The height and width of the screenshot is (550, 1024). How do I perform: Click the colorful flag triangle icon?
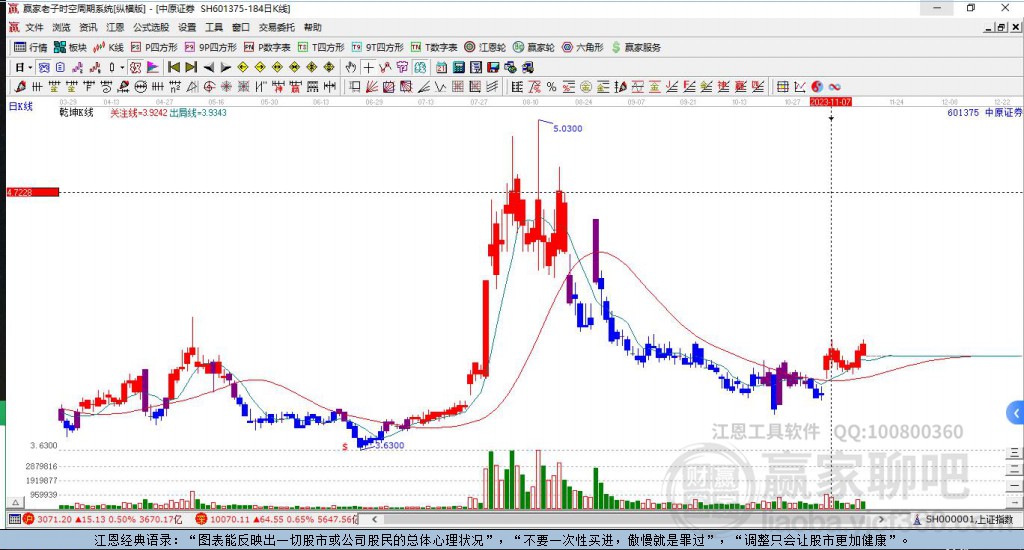pos(153,67)
